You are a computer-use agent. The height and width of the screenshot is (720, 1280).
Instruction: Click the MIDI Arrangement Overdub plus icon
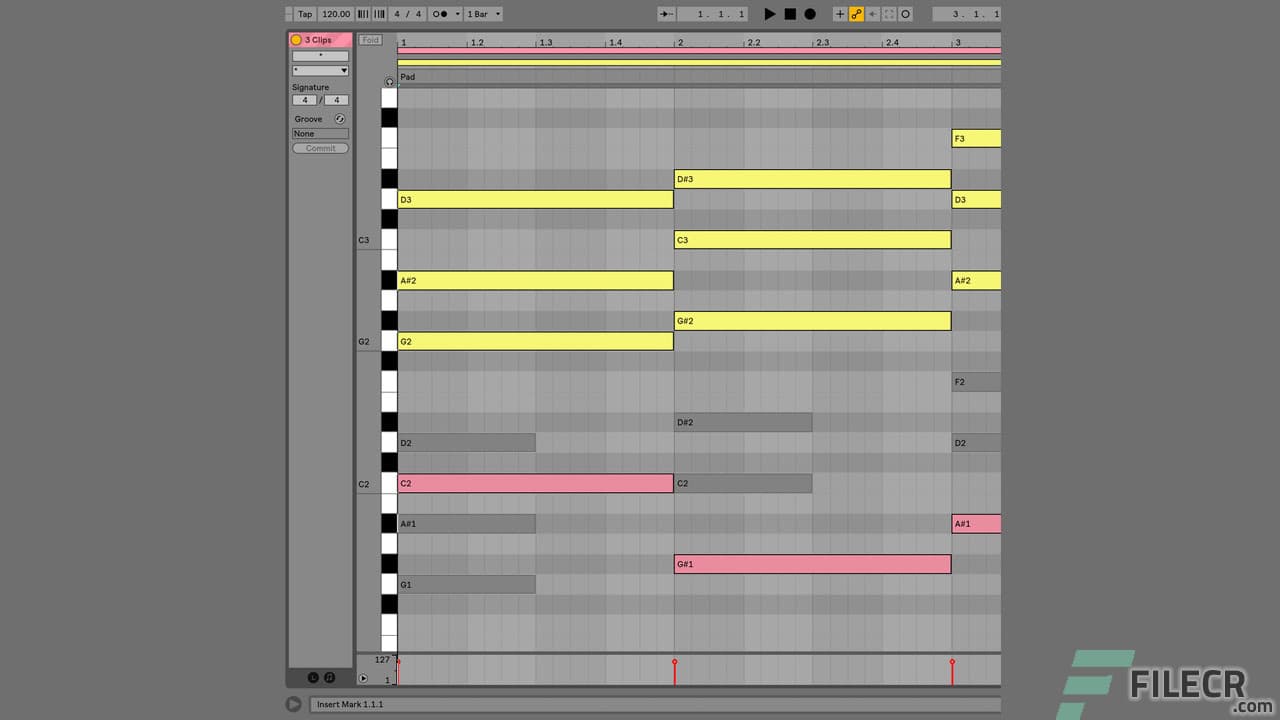[840, 13]
